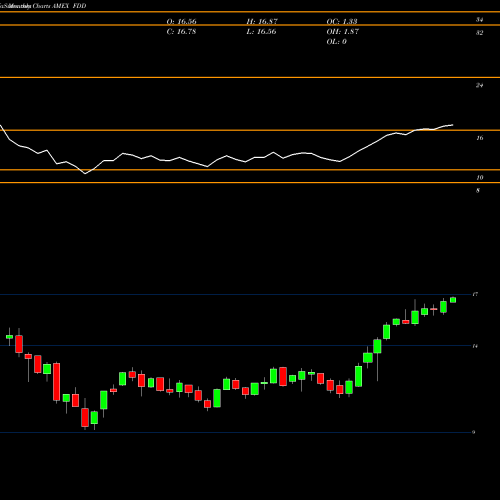Click the 'OL: 0' value
Image resolution: width=500 pixels, height=500 pixels.
pyautogui.click(x=336, y=42)
